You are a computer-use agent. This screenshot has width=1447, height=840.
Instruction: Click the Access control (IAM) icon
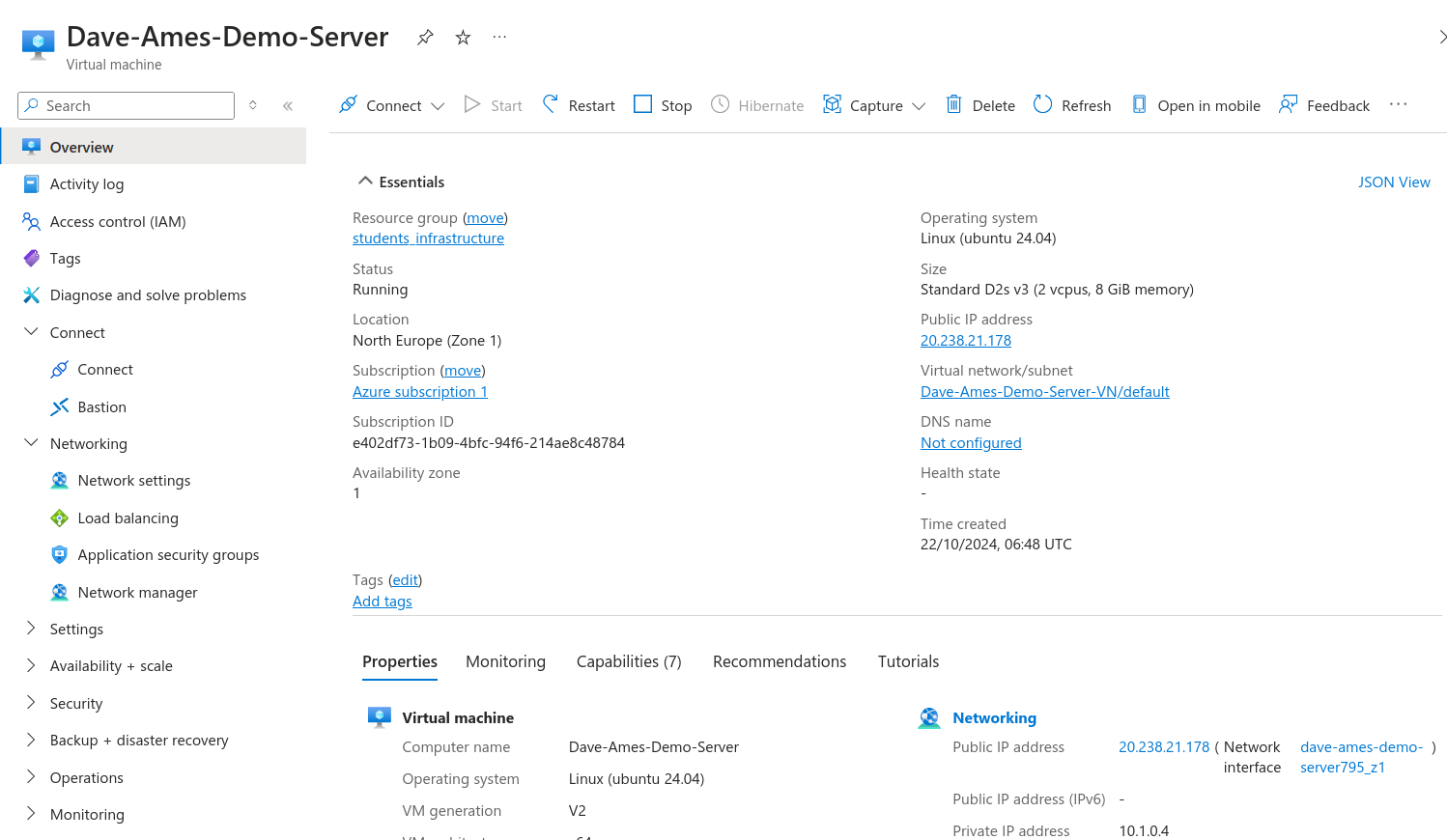(32, 221)
